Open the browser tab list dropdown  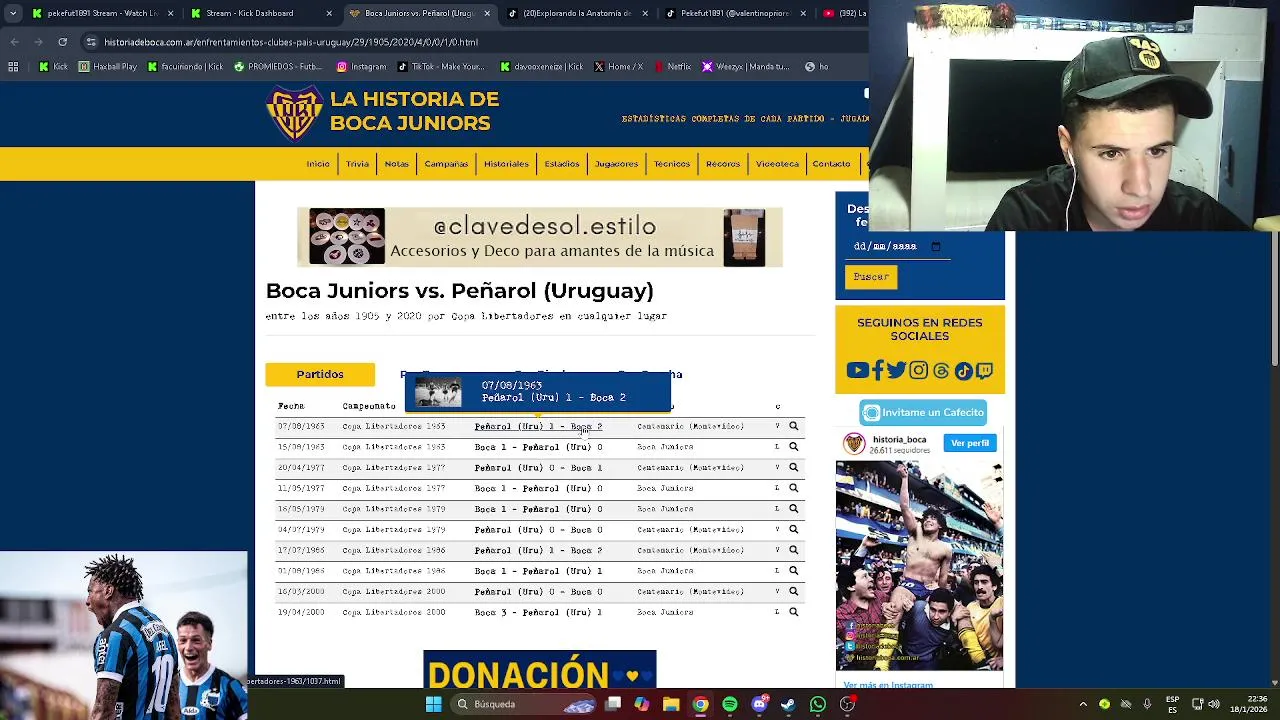pos(11,14)
